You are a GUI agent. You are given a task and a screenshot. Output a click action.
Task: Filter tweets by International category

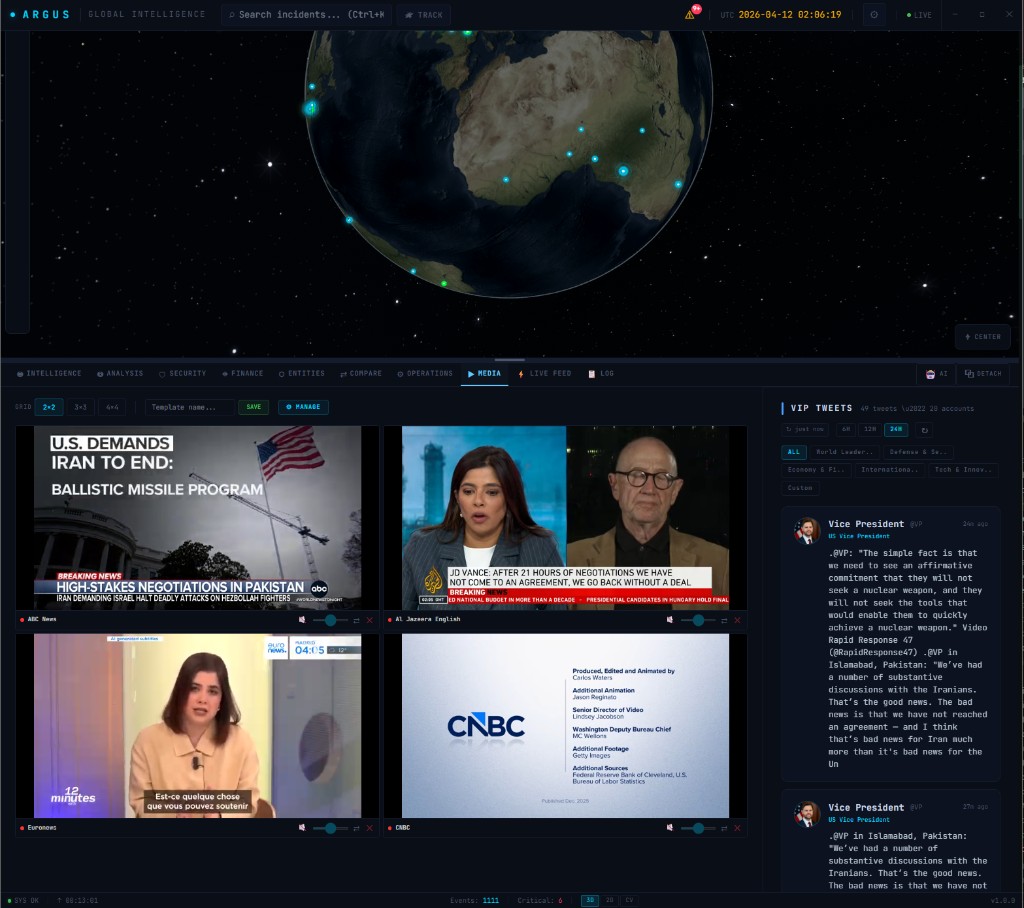click(x=889, y=470)
